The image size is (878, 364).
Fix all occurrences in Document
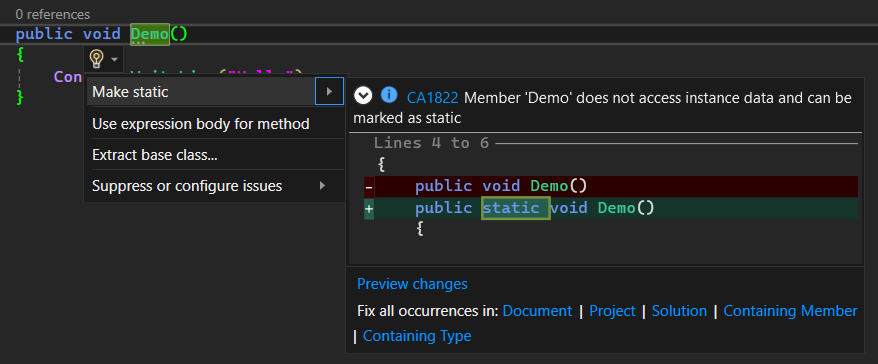pos(537,311)
